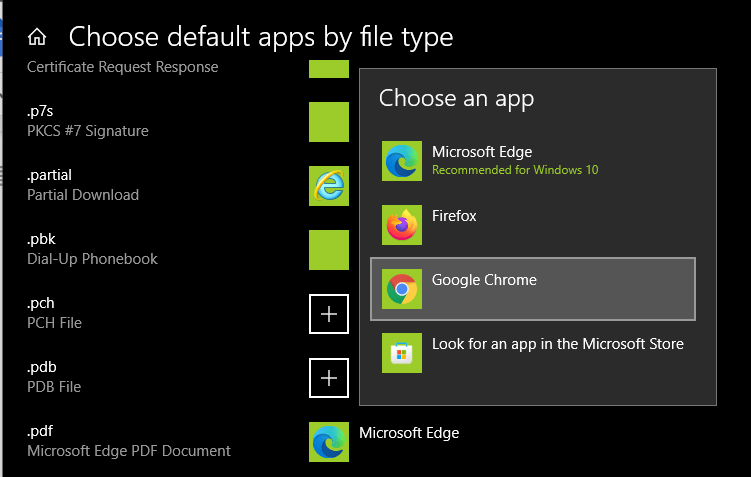The image size is (751, 477).
Task: Select Microsoft Edge label in chooser
Action: tap(482, 152)
